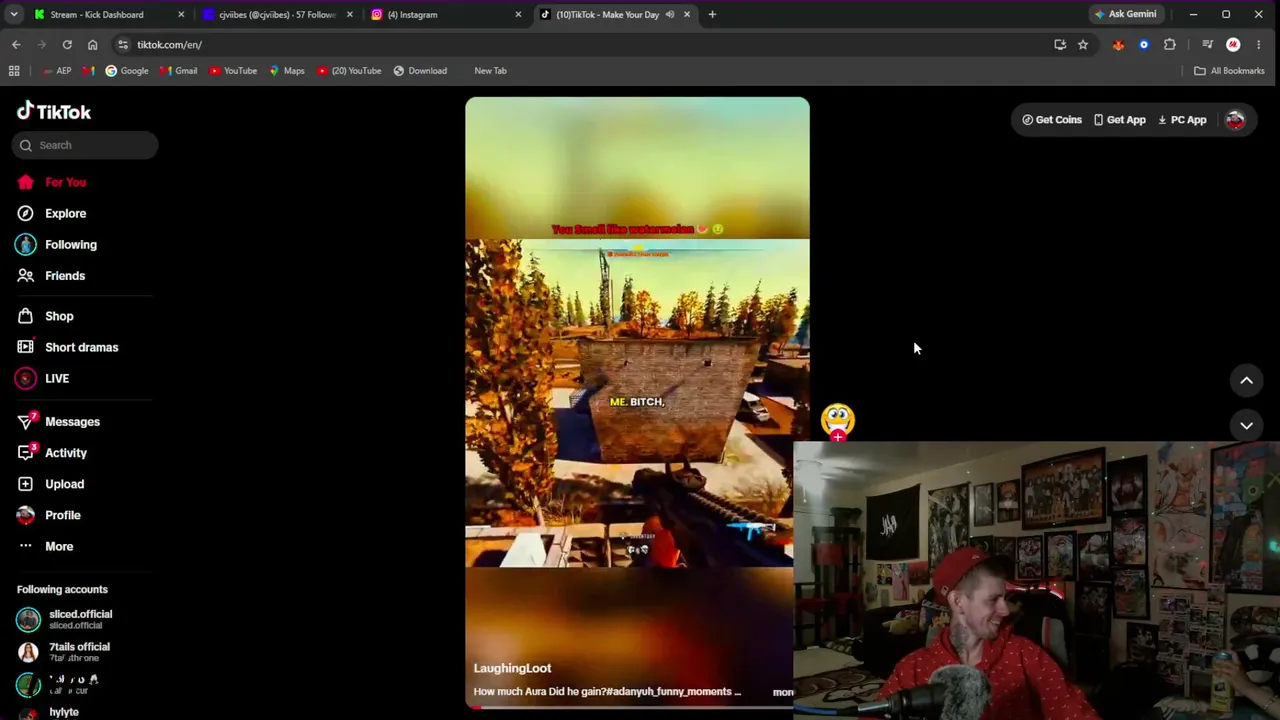Click the install app icon in address bar
This screenshot has height=720, width=1280.
point(1060,44)
